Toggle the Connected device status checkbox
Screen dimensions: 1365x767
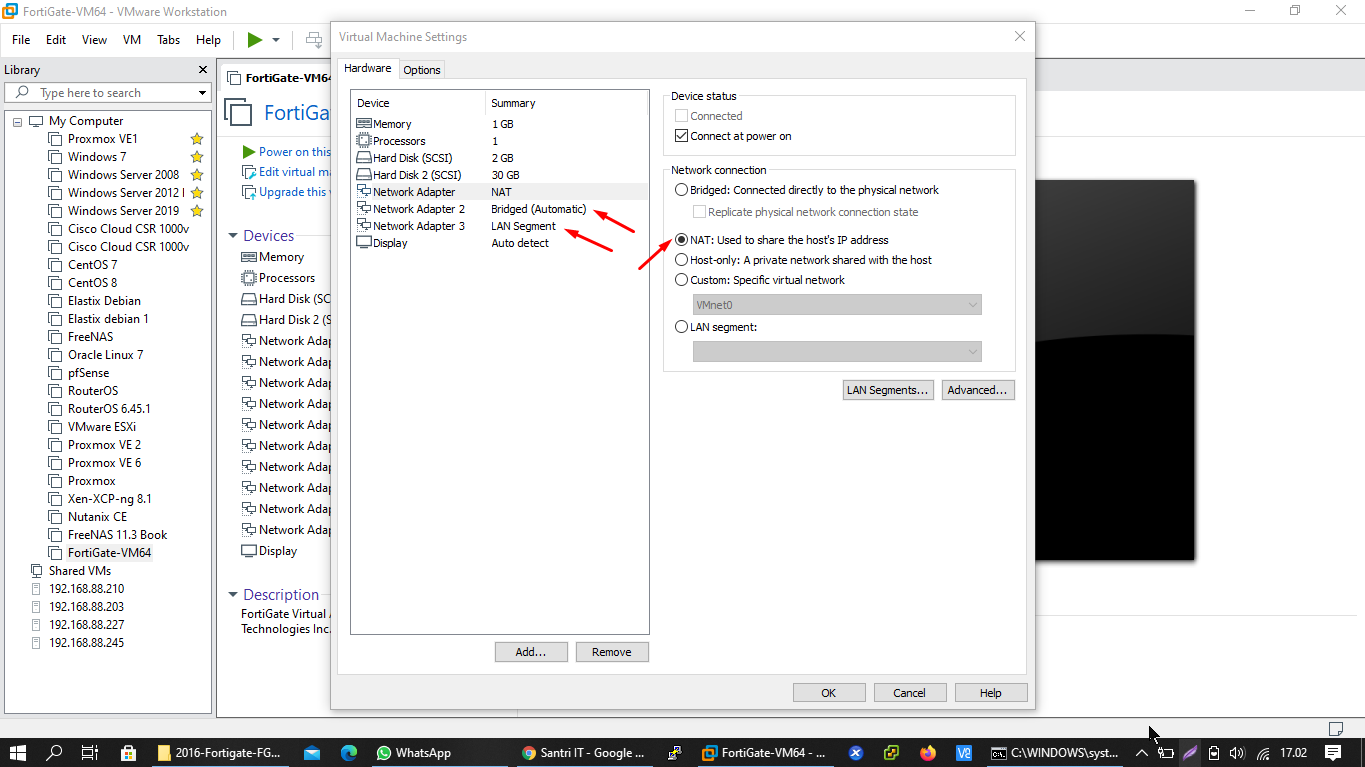tap(682, 116)
